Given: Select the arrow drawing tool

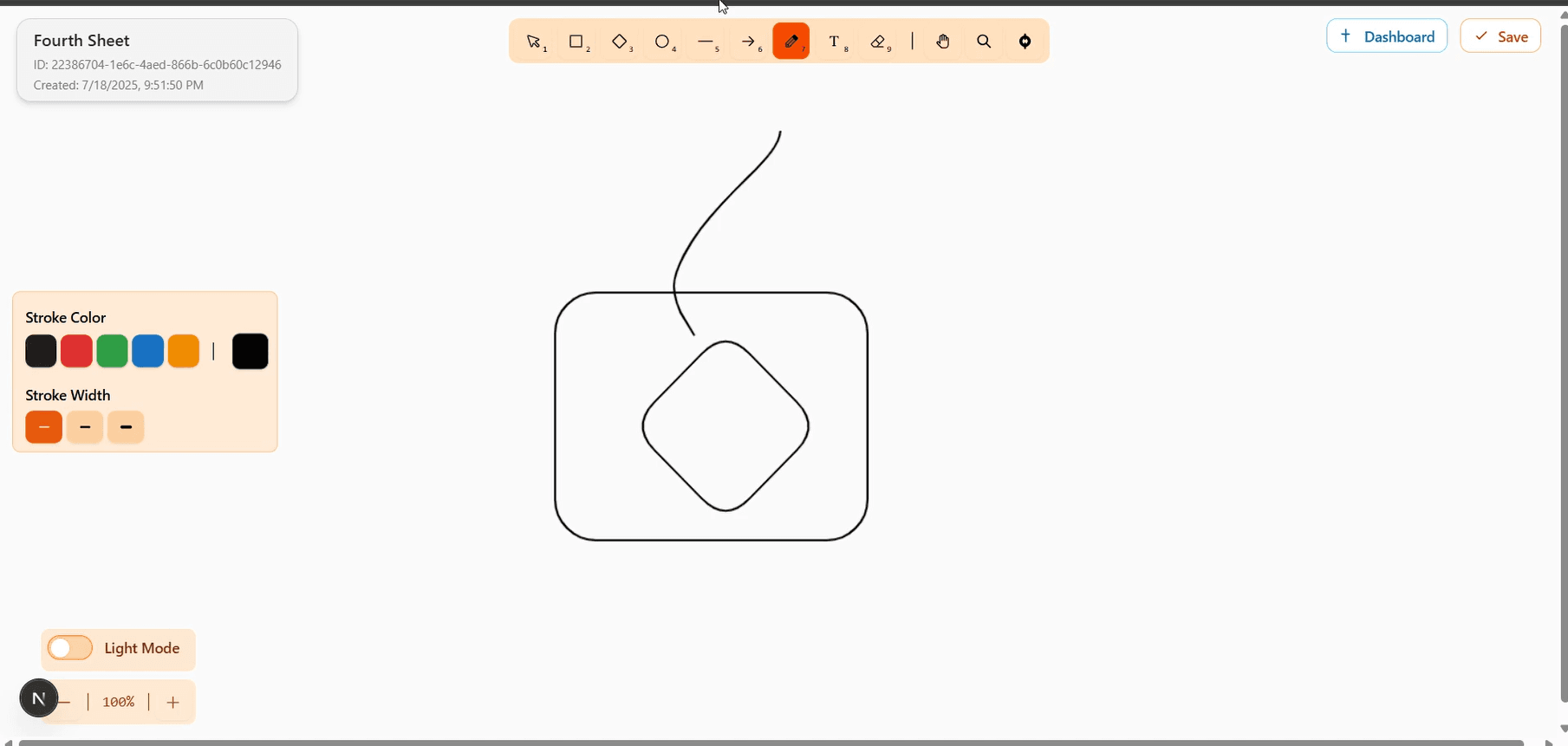Looking at the screenshot, I should [750, 42].
